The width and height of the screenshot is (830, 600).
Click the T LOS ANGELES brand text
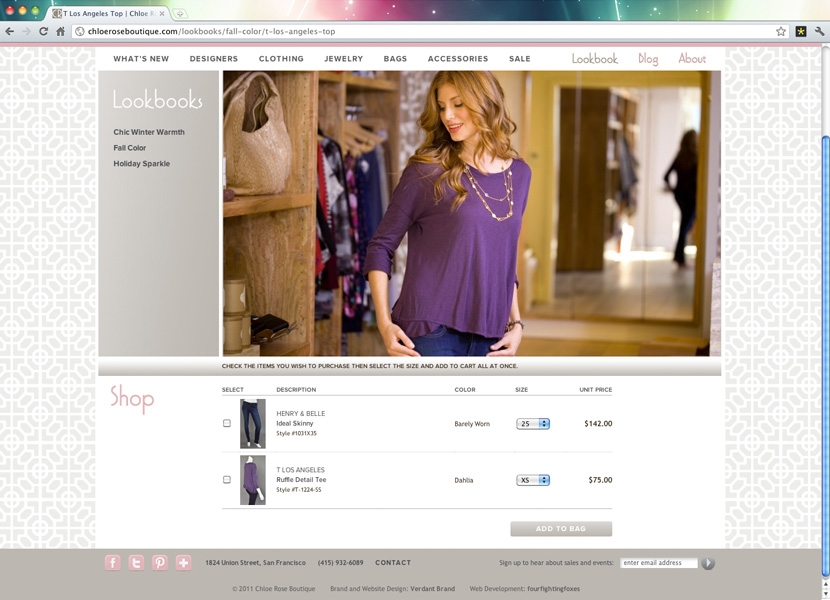click(x=300, y=470)
